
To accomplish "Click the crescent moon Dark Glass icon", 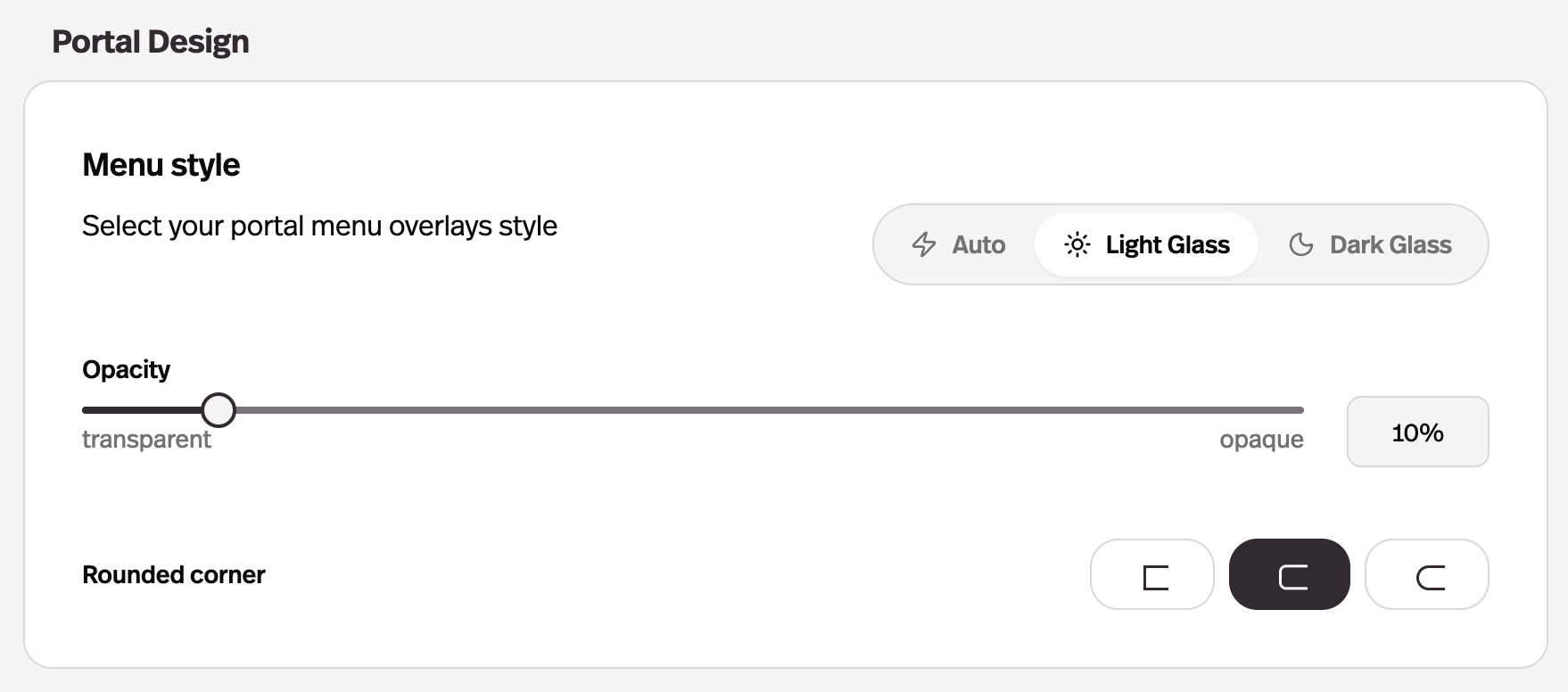I will [1301, 244].
